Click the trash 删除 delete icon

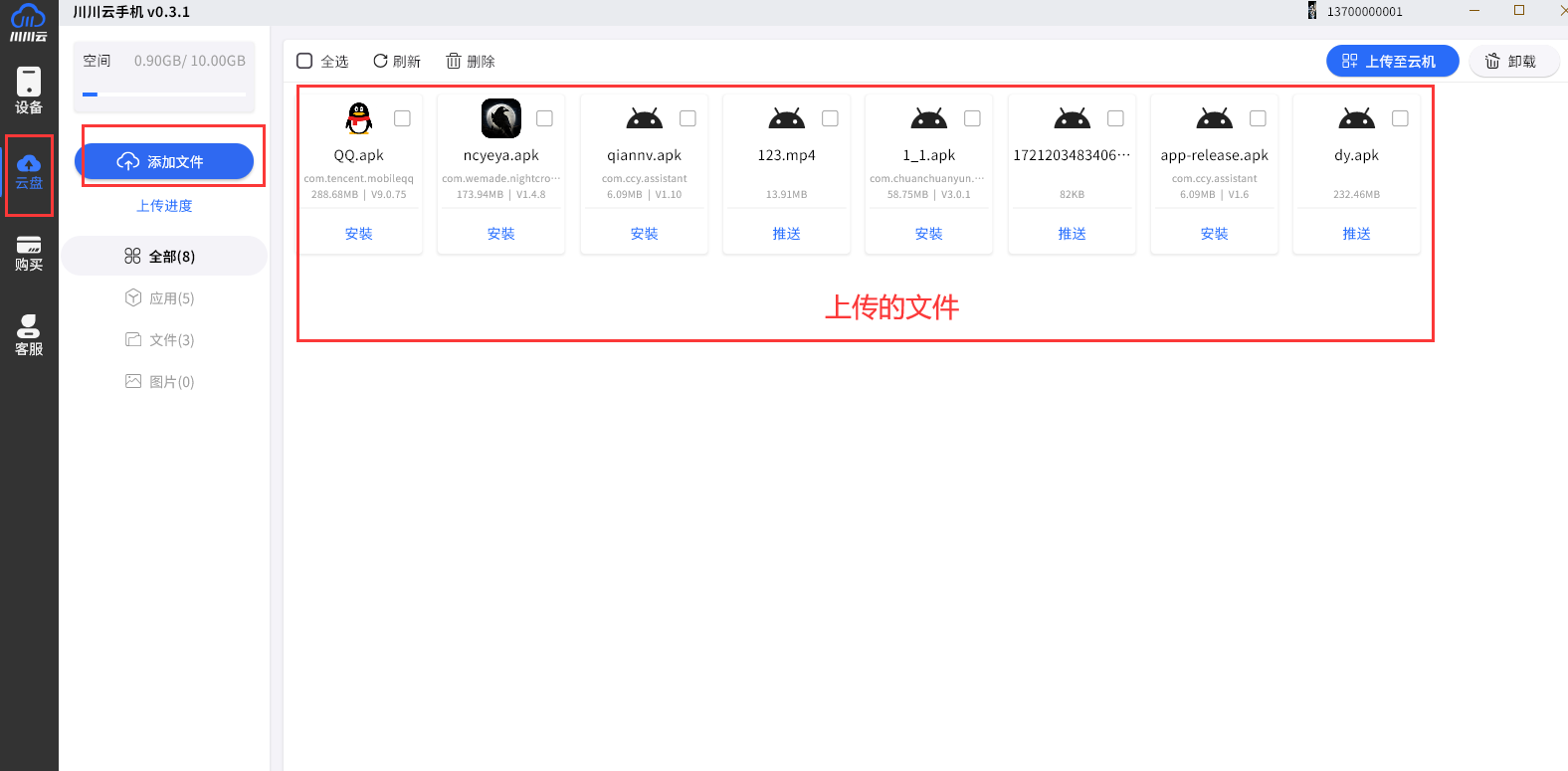[x=454, y=61]
